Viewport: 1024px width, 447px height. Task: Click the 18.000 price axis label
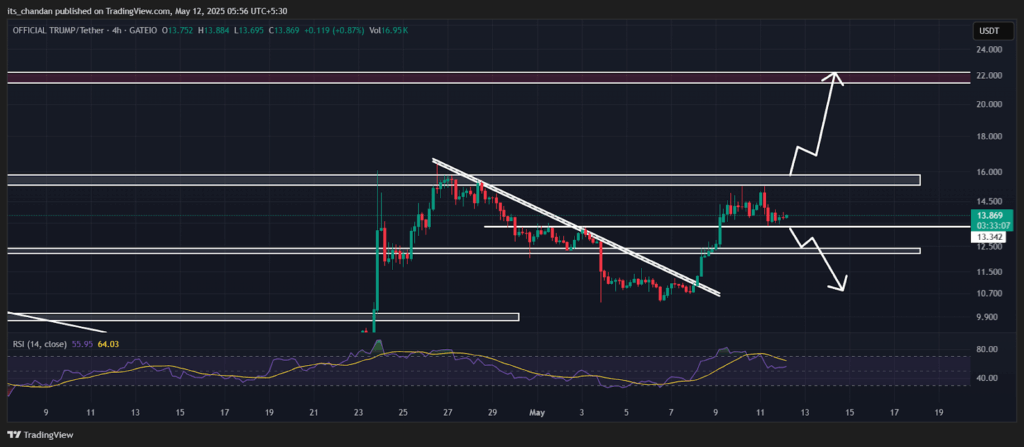[x=989, y=137]
